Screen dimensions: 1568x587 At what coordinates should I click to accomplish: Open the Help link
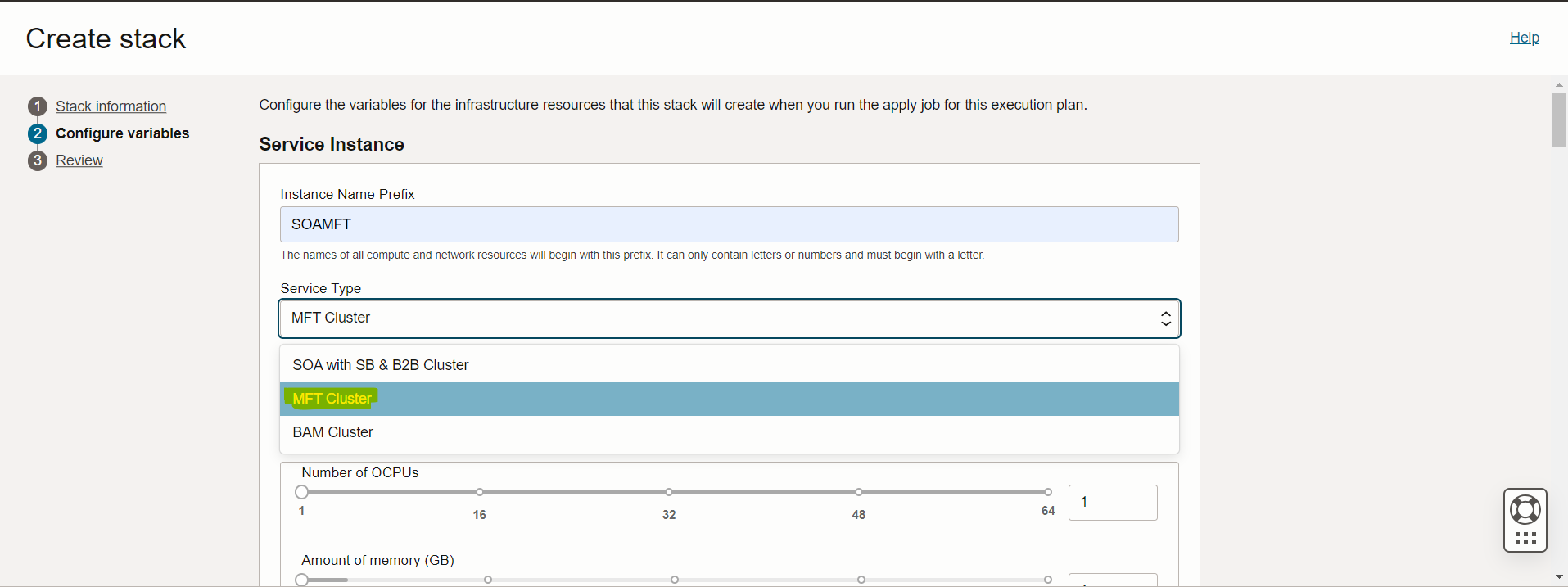[x=1524, y=38]
